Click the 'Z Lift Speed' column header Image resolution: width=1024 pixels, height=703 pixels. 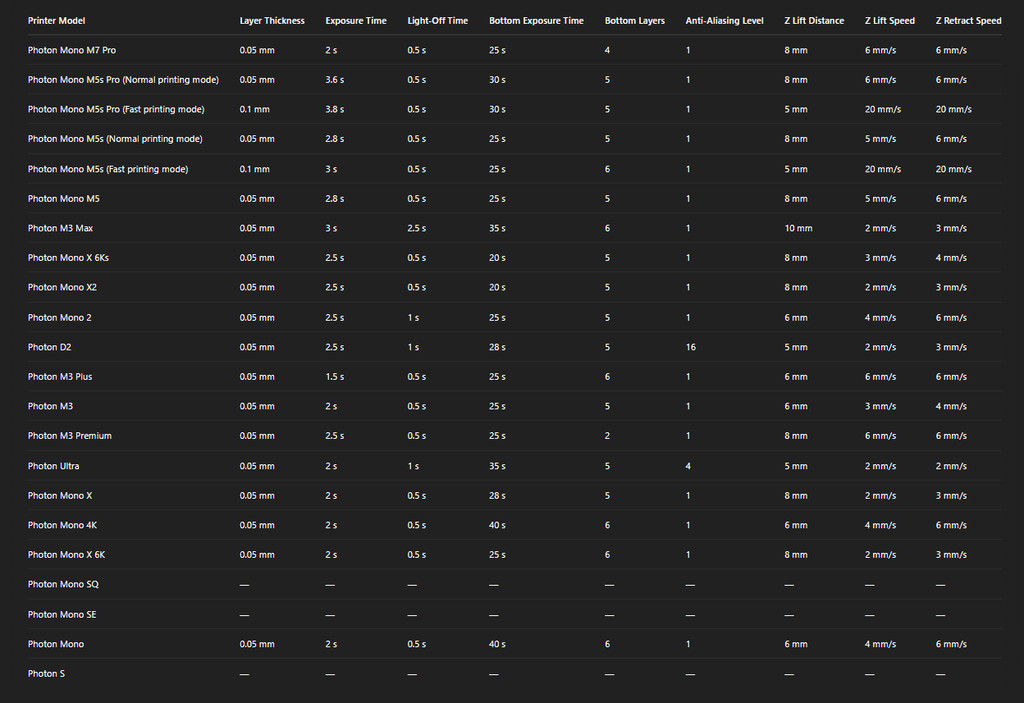(x=889, y=20)
